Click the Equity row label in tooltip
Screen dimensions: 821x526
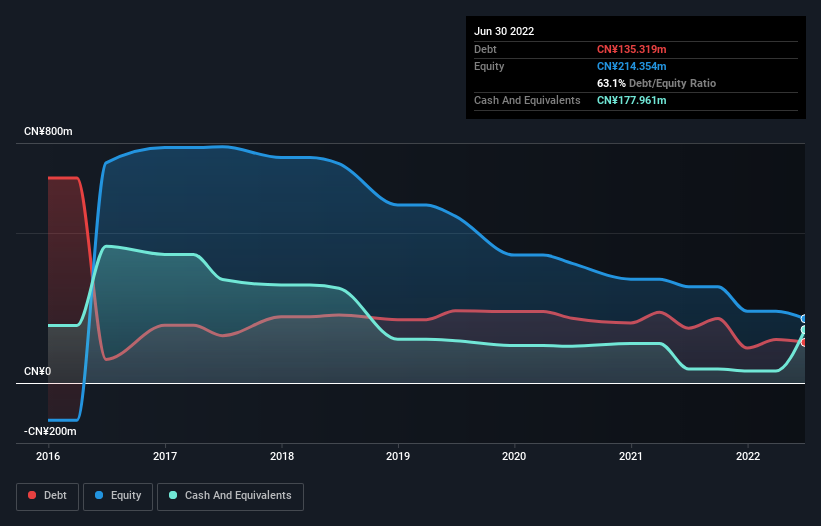pos(489,66)
